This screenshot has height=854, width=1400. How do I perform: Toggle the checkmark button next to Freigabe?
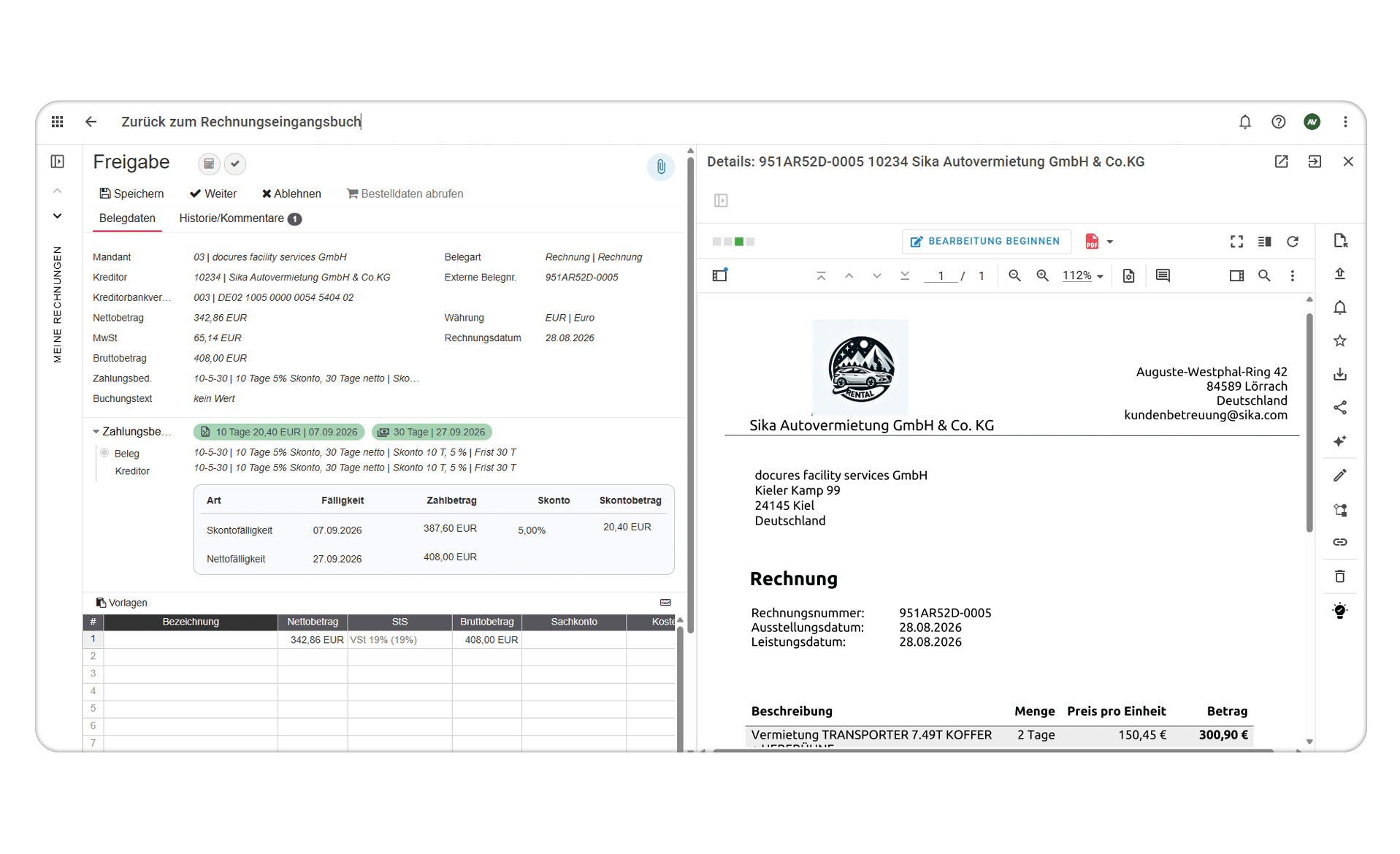coord(235,164)
